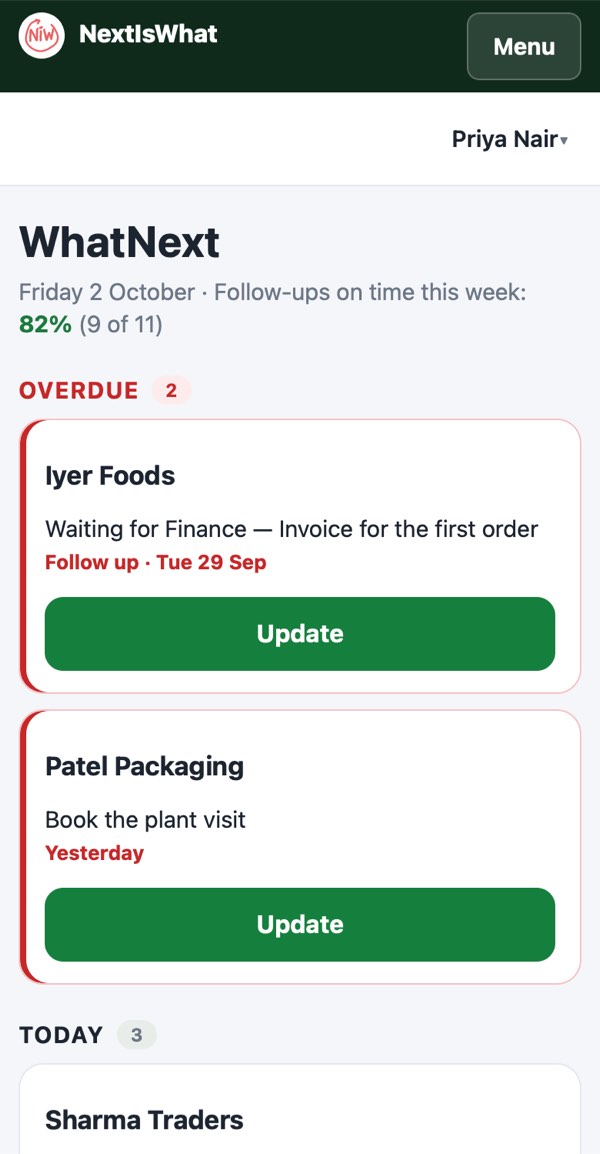Open the Patel Packaging card title

tap(144, 766)
